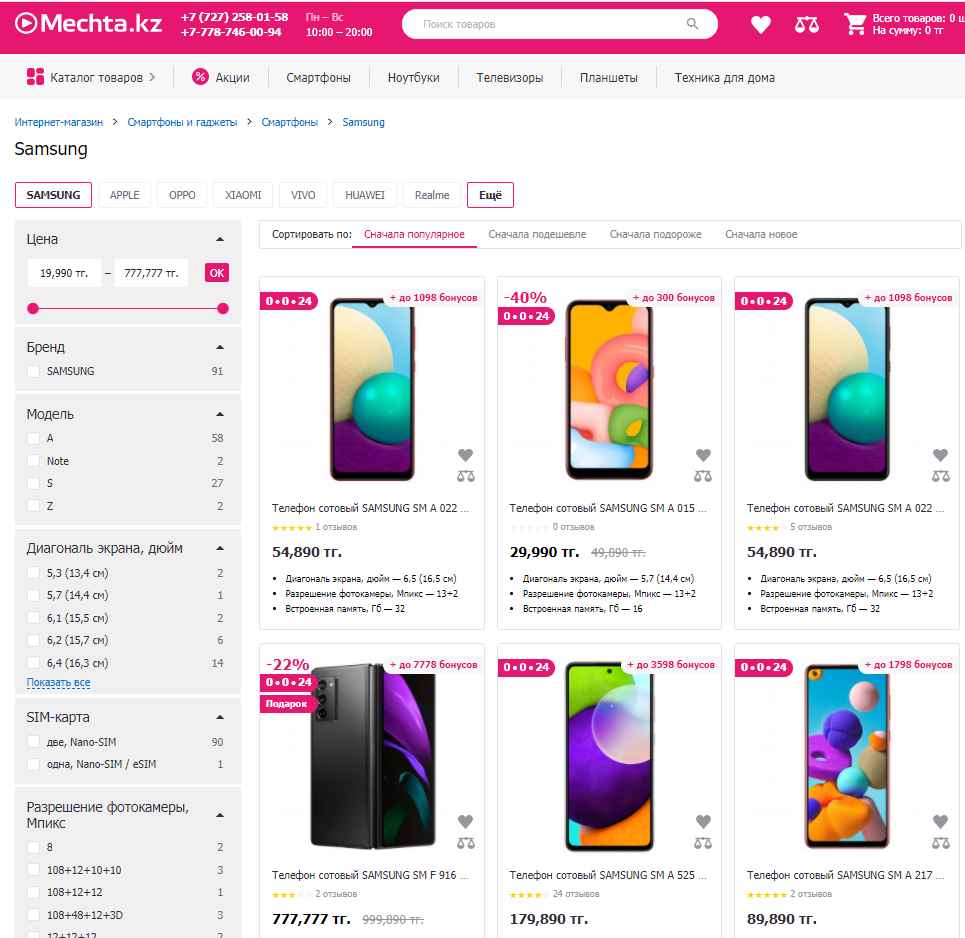Collapse the Разрешение фотокамеры filter section
The image size is (965, 938).
point(220,816)
